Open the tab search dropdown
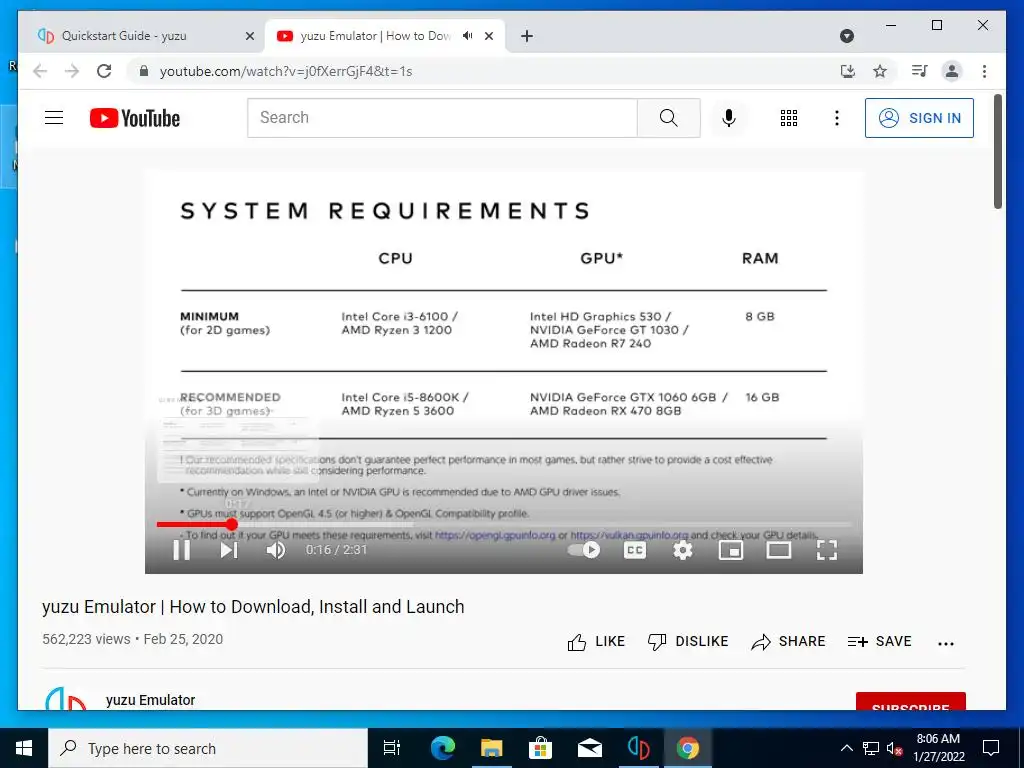This screenshot has height=768, width=1024. [x=846, y=36]
